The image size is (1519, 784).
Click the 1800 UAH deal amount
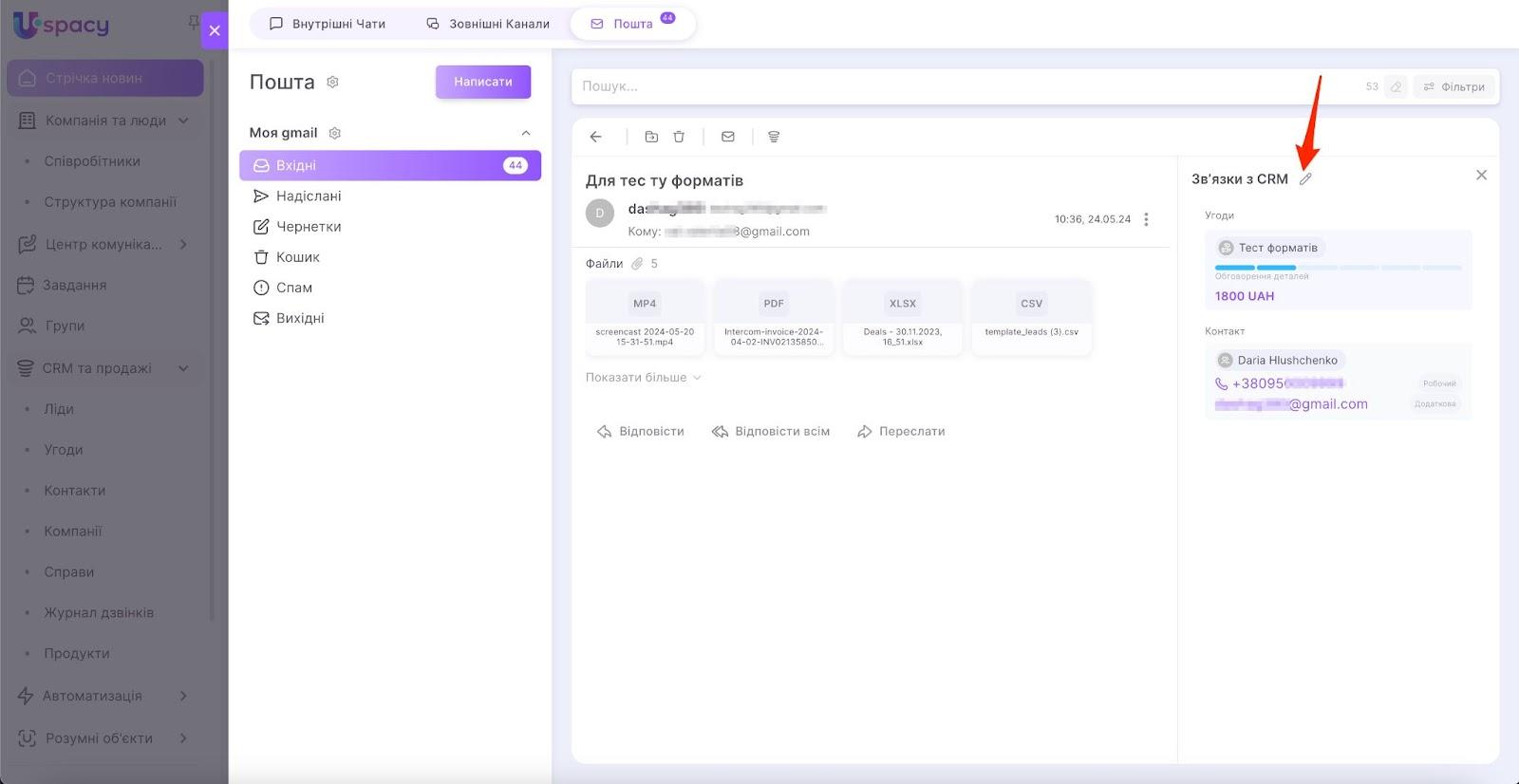(x=1245, y=296)
